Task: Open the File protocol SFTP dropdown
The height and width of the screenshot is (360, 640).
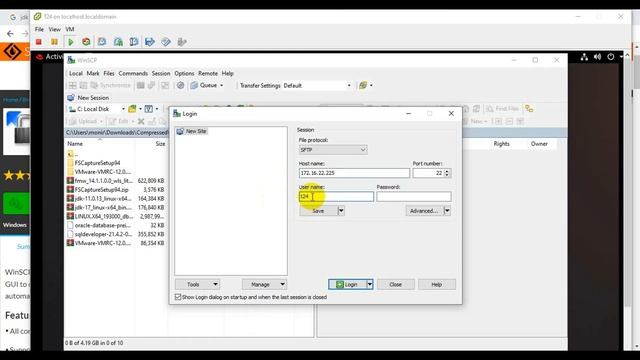Action: point(333,150)
